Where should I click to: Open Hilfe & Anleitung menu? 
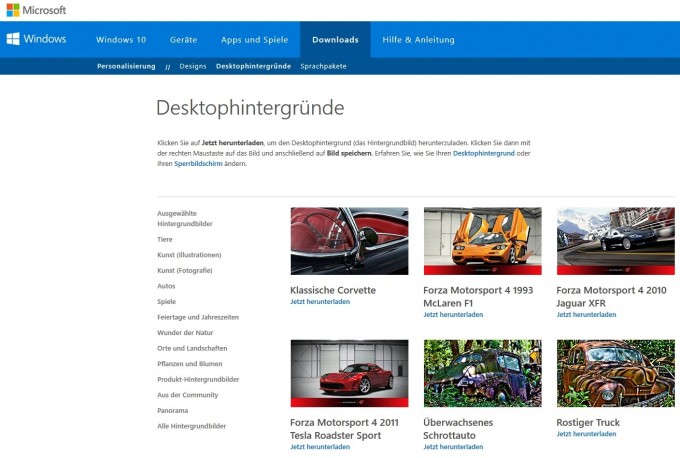(x=418, y=40)
